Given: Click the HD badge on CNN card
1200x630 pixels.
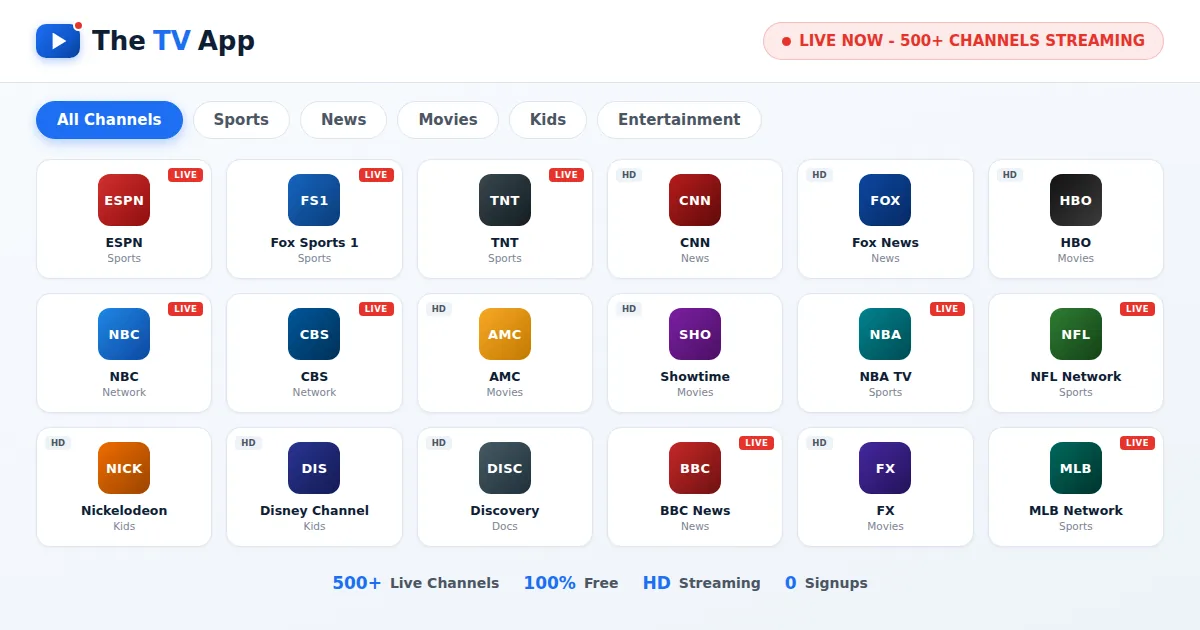Looking at the screenshot, I should click(629, 175).
